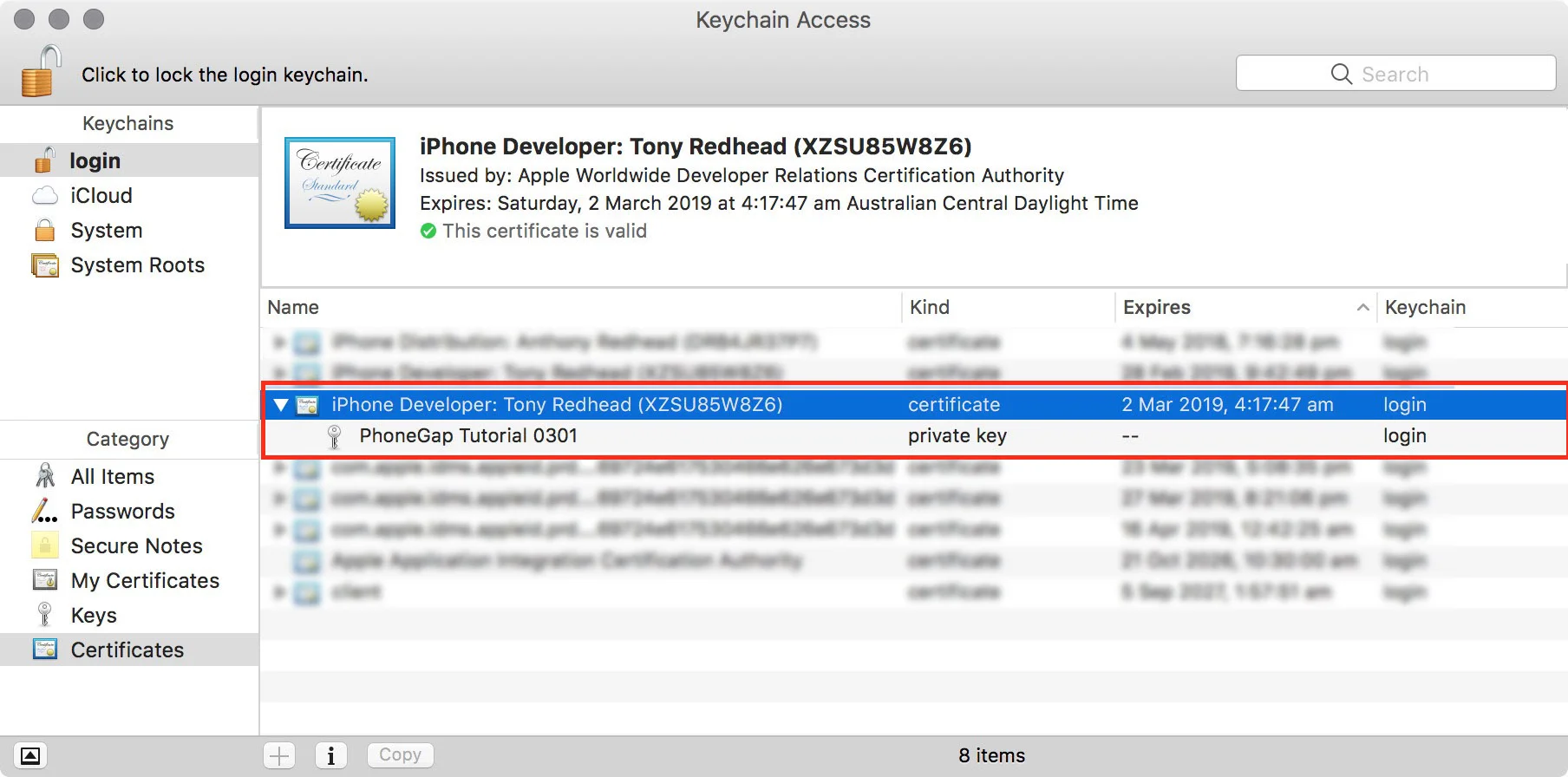Select the iPhone Developer: Tony Redhead (XZSU85W8Z6) row

(915, 405)
